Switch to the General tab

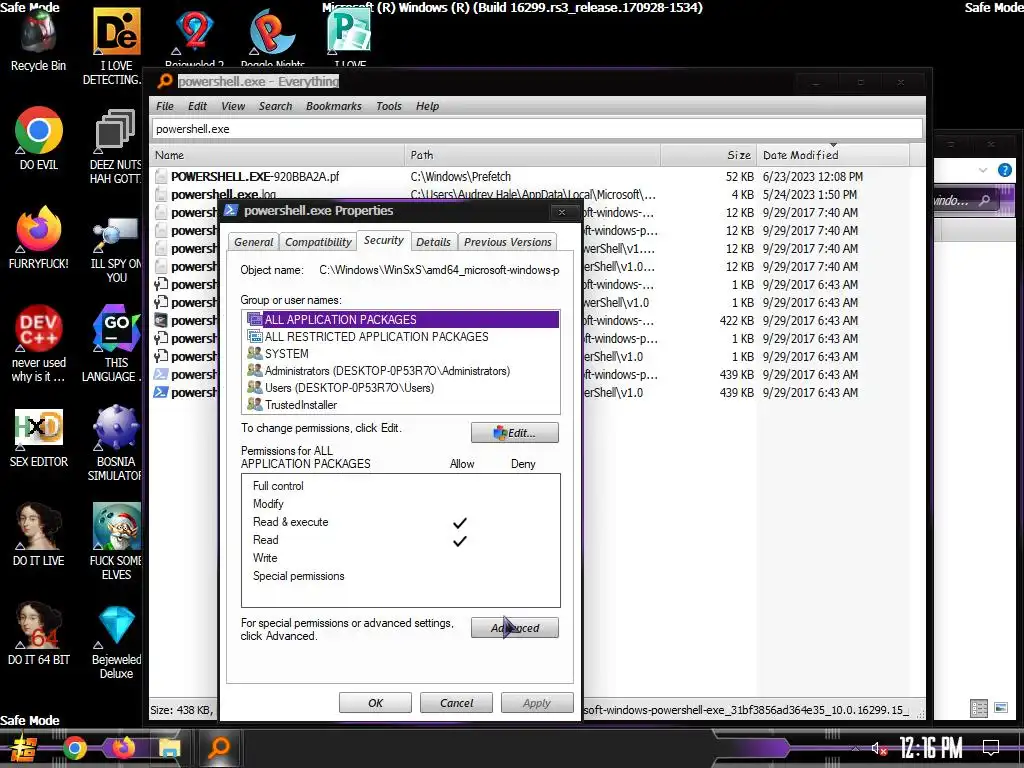pos(253,242)
